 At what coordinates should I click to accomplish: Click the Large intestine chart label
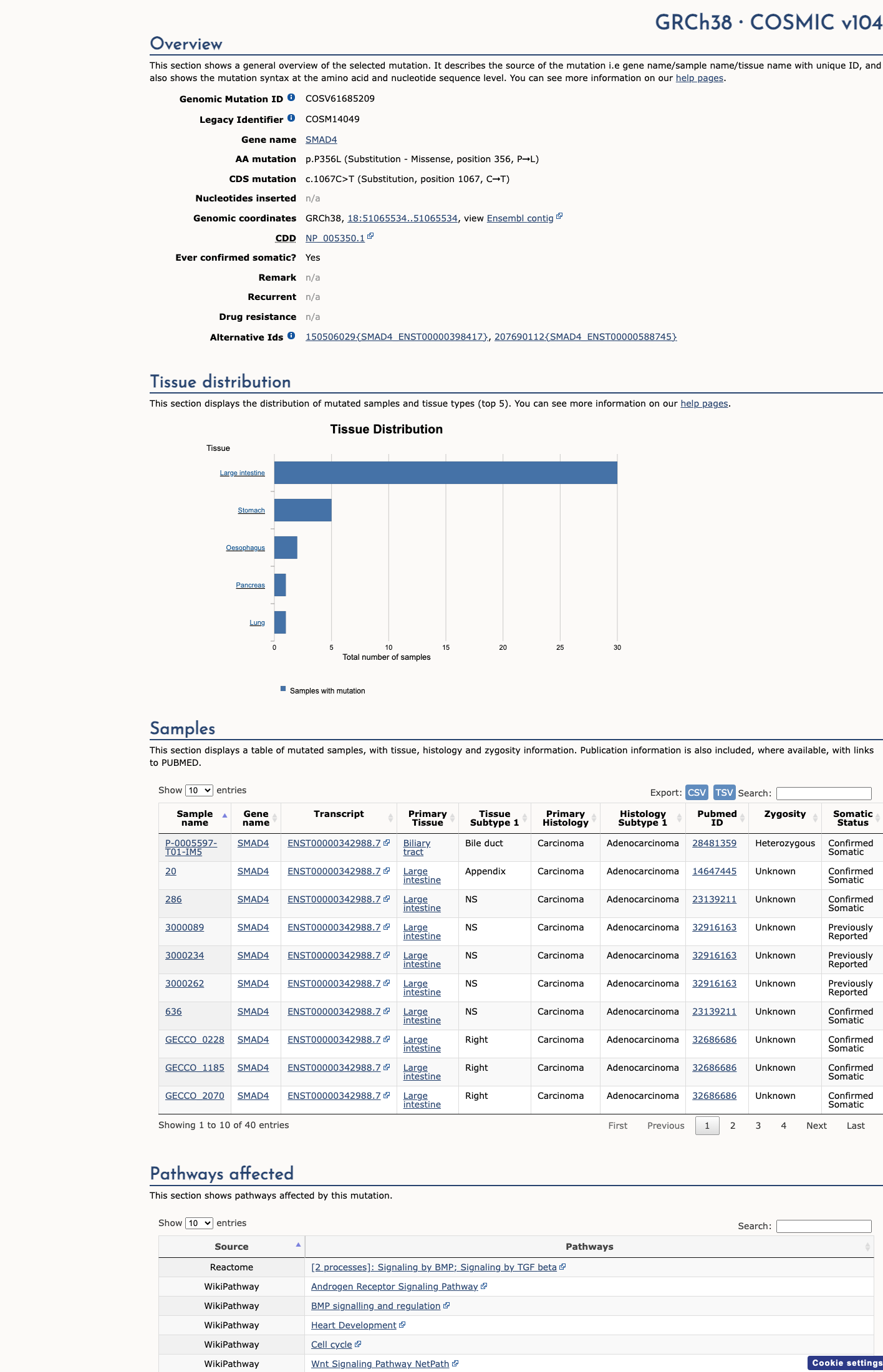tap(242, 473)
